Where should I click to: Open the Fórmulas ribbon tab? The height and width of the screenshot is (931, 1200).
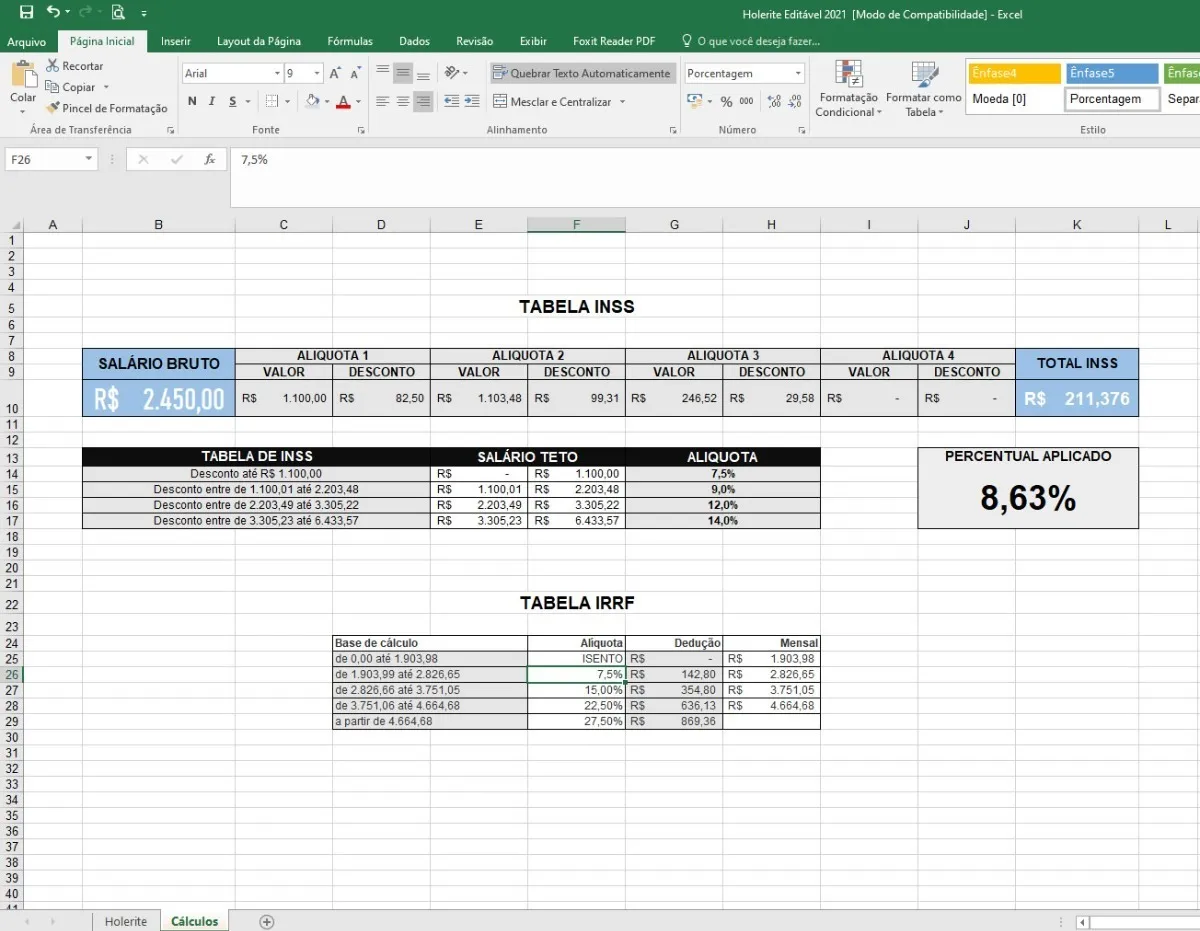coord(350,41)
